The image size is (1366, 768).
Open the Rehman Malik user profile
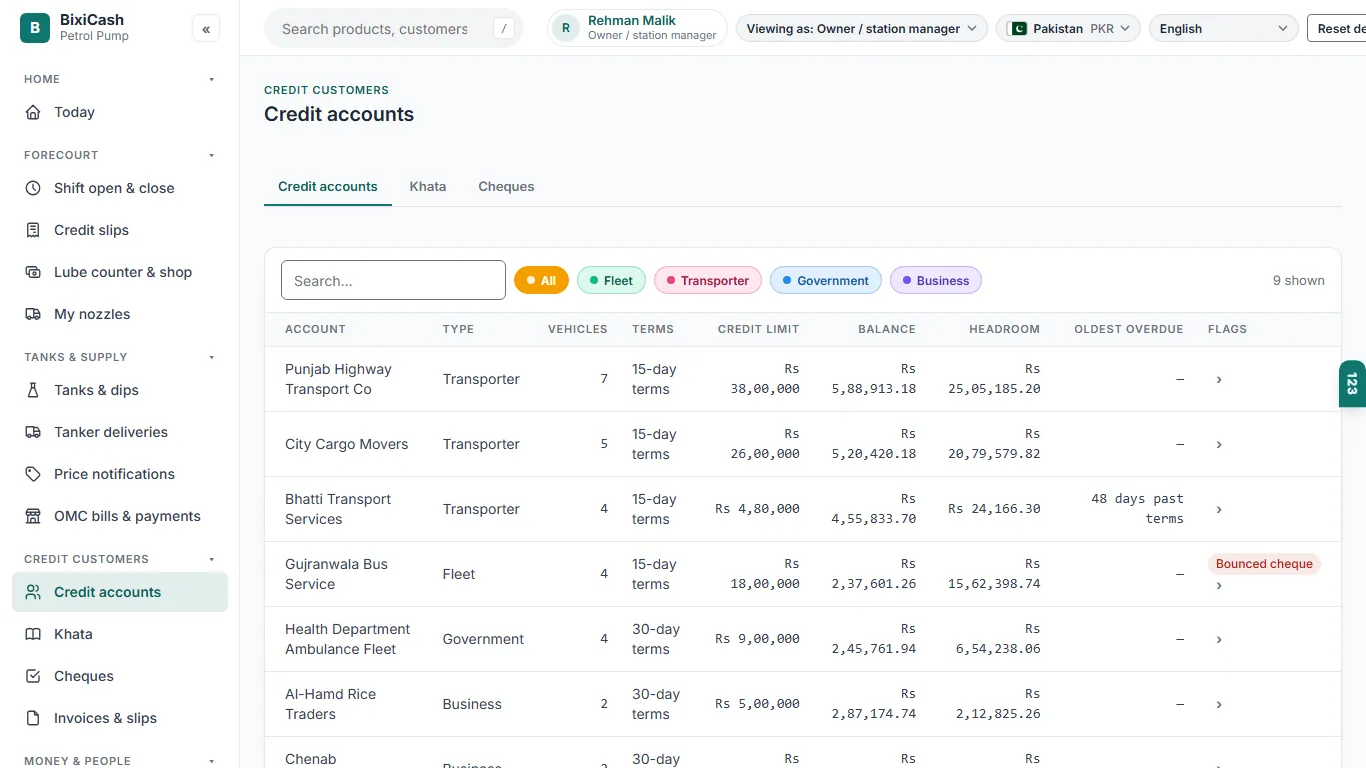click(638, 29)
